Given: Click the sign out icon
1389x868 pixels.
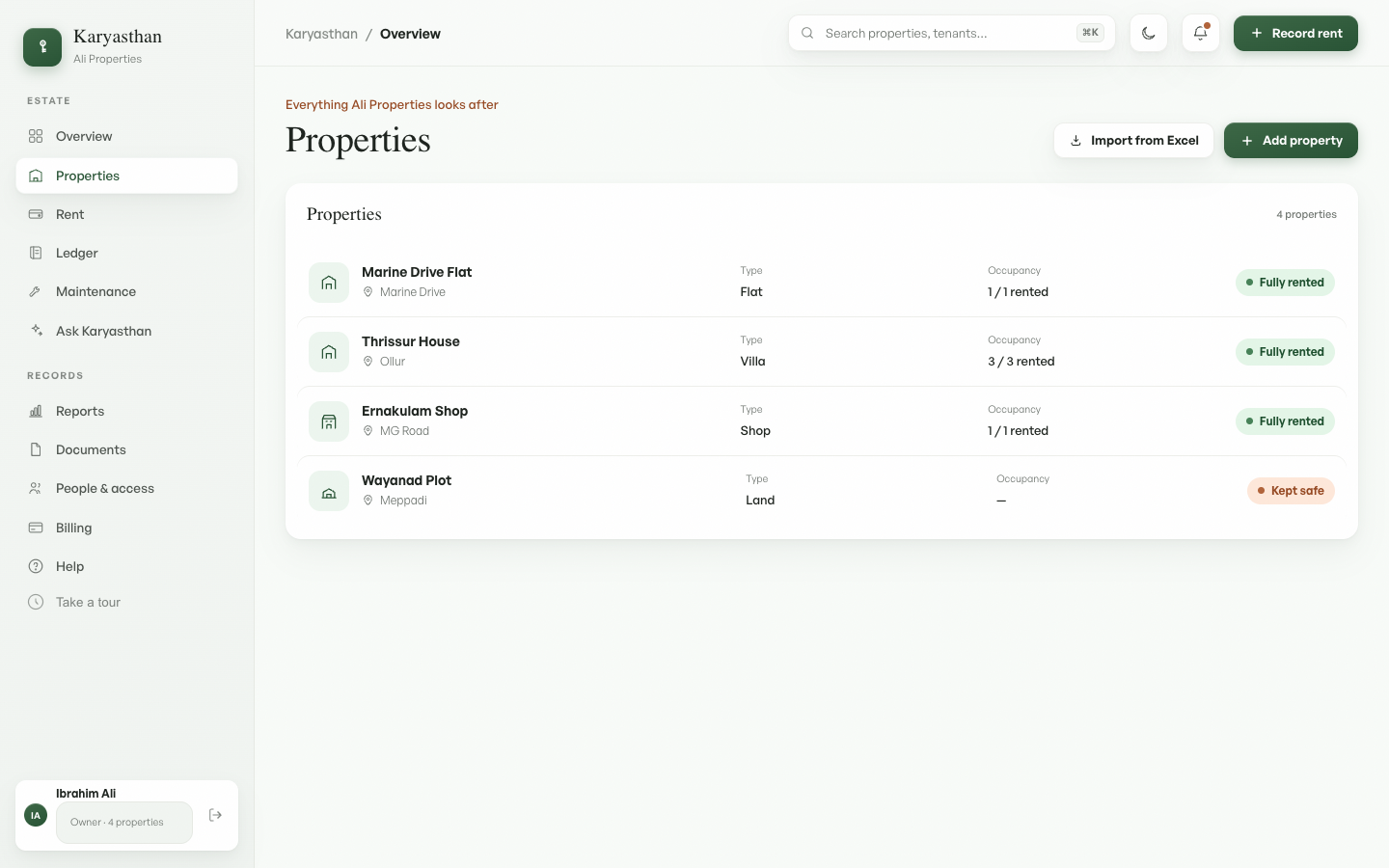Looking at the screenshot, I should [x=215, y=815].
